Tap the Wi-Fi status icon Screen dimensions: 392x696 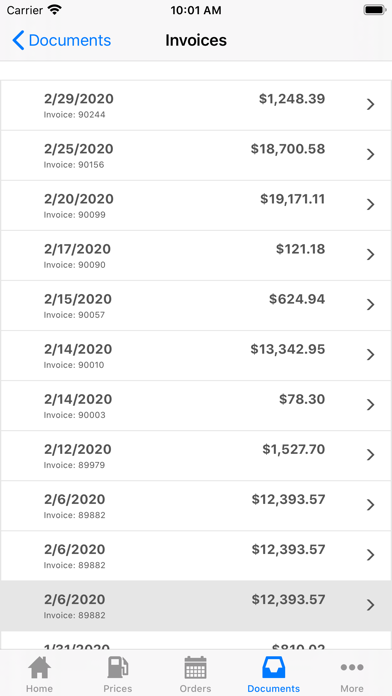tap(55, 10)
